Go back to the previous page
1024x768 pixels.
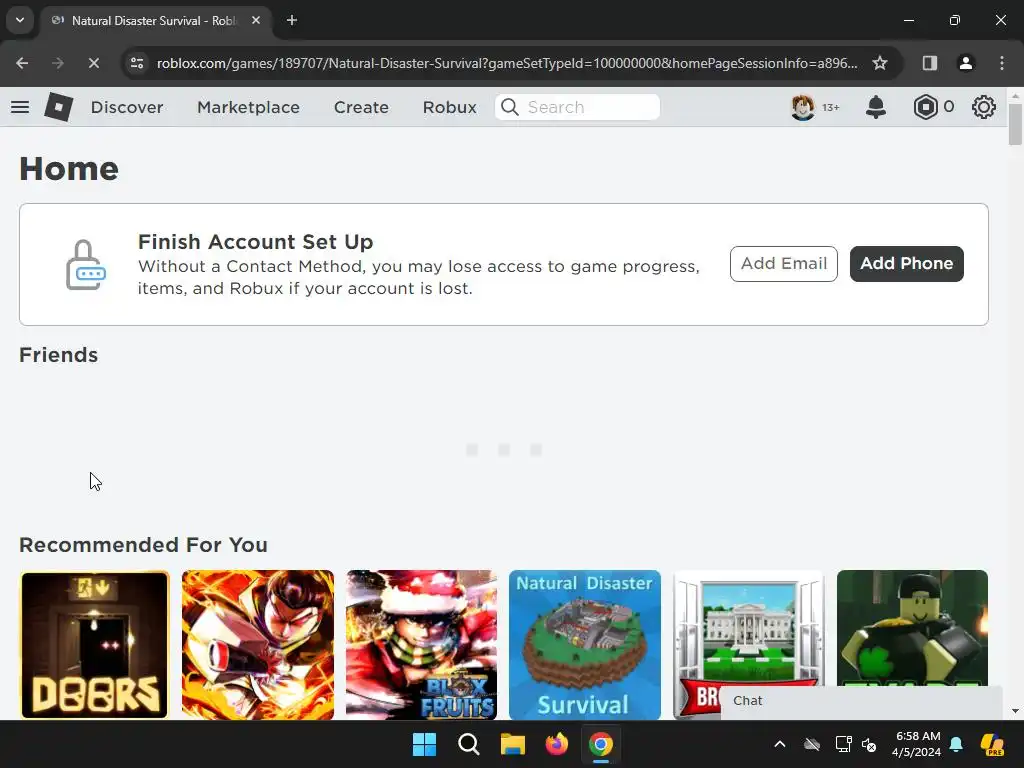click(22, 63)
